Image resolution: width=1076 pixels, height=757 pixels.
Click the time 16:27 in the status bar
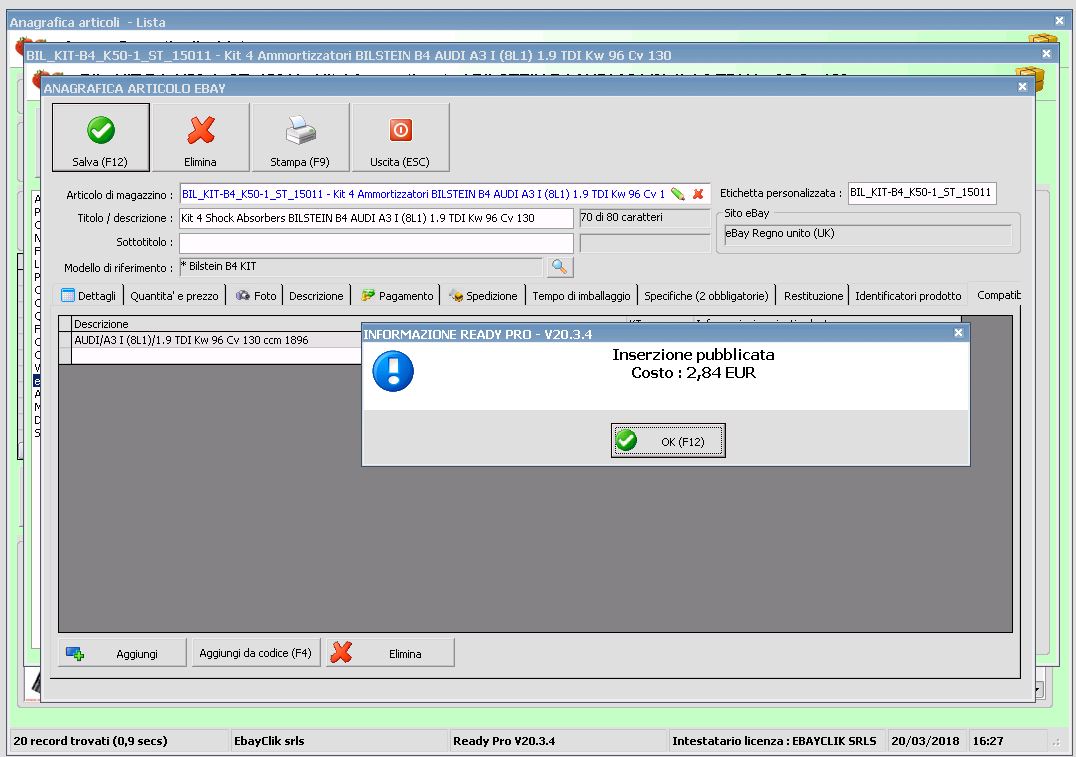tap(987, 741)
